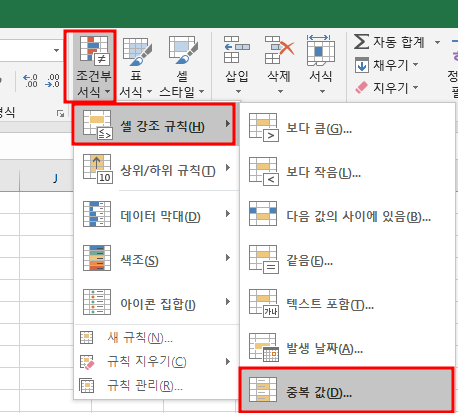Open the number format dialog launcher
The height and width of the screenshot is (413, 458).
tap(60, 114)
